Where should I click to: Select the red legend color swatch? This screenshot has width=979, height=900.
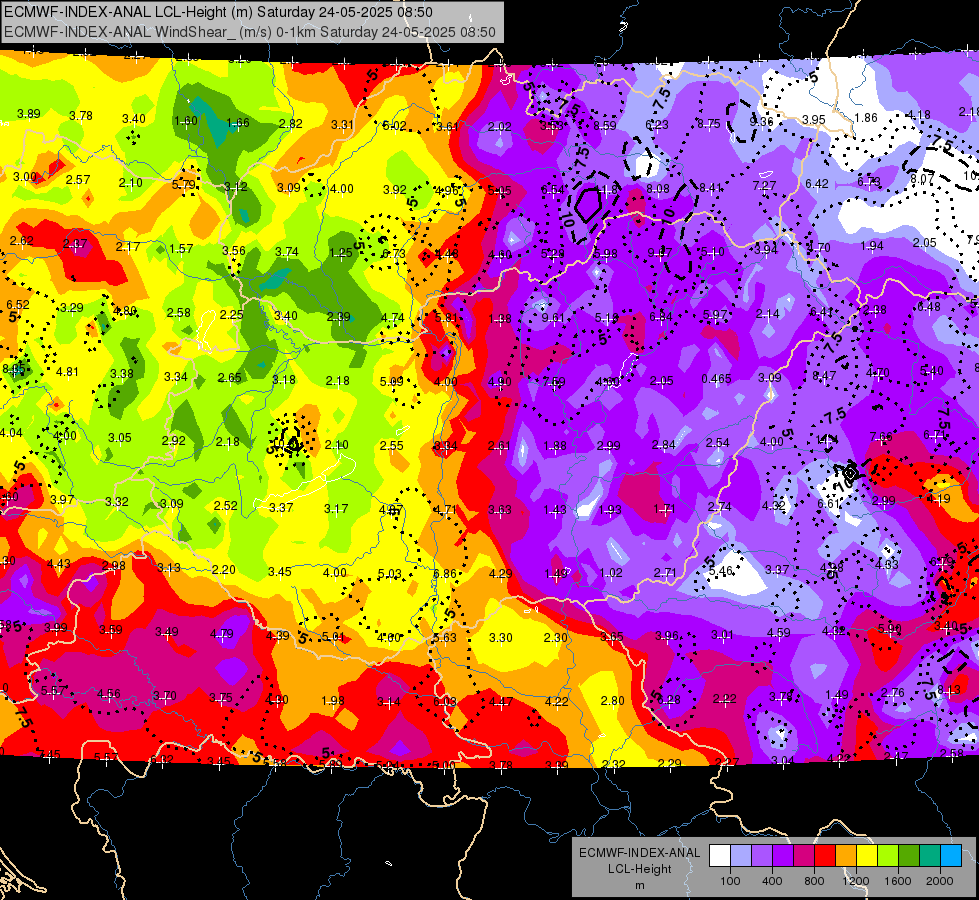pos(825,856)
